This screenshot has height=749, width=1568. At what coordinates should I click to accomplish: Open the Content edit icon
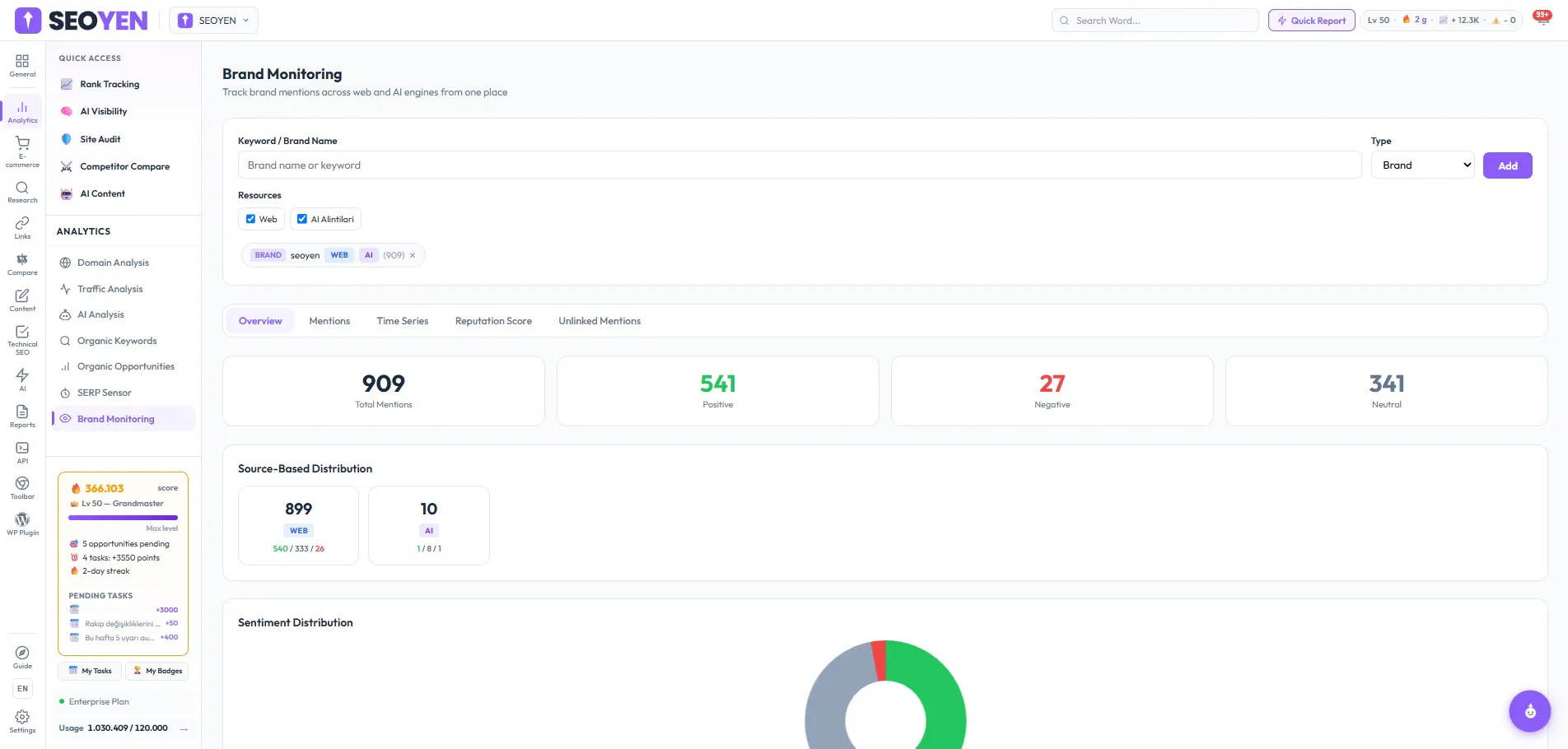pyautogui.click(x=22, y=295)
